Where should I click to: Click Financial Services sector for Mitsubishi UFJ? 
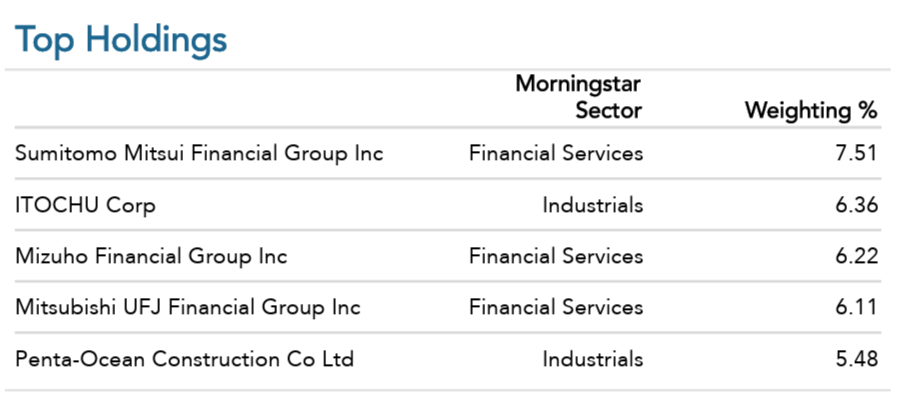[556, 307]
